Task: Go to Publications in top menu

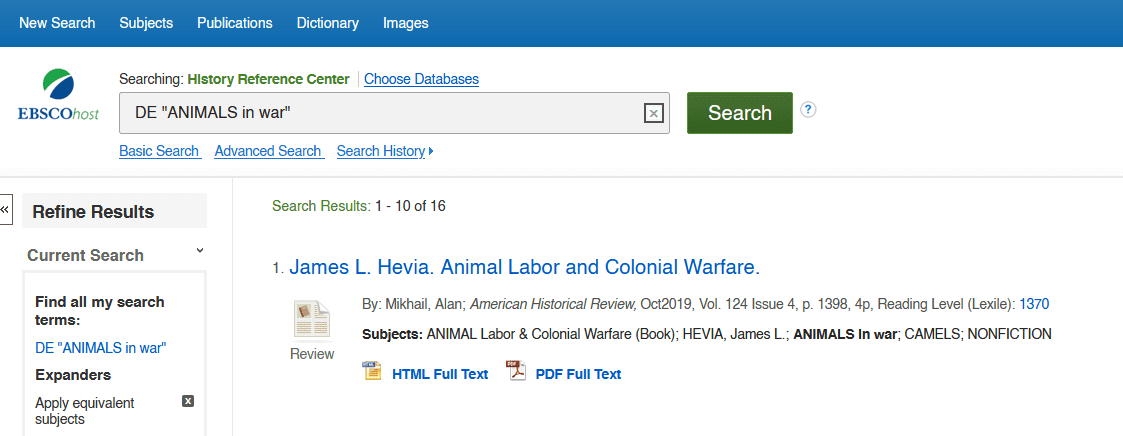Action: (235, 23)
